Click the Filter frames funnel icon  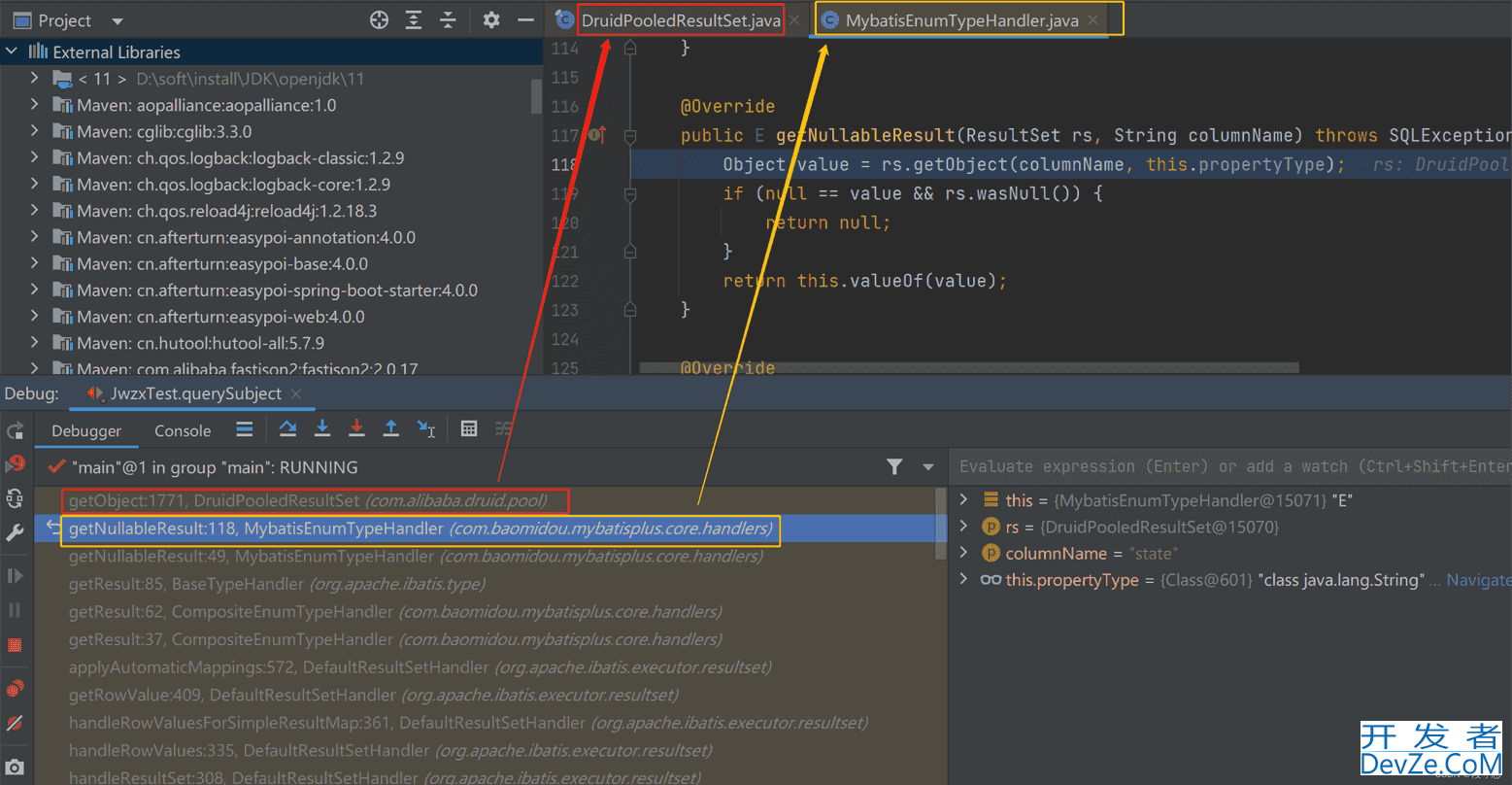894,467
